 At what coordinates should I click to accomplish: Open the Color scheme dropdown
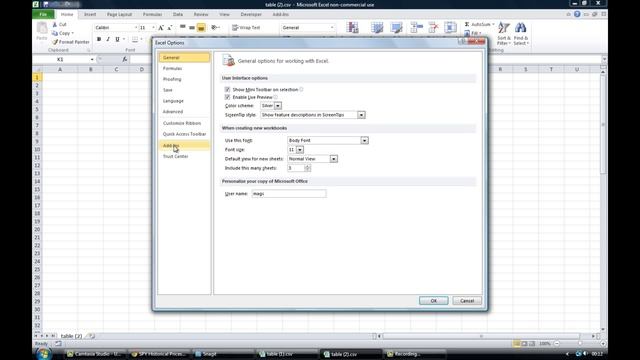coord(278,106)
